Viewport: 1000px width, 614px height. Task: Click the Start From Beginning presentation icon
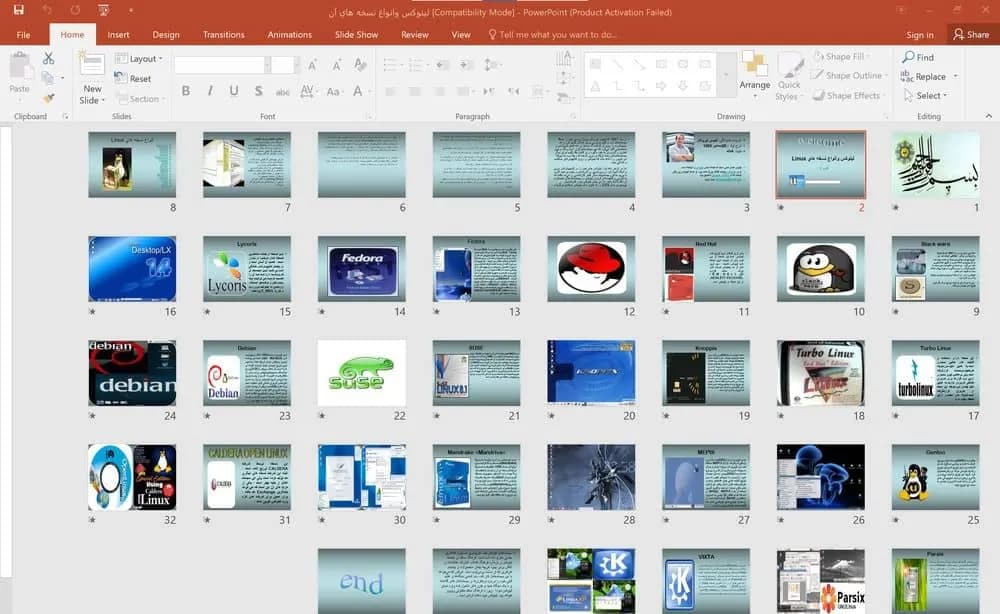[103, 10]
